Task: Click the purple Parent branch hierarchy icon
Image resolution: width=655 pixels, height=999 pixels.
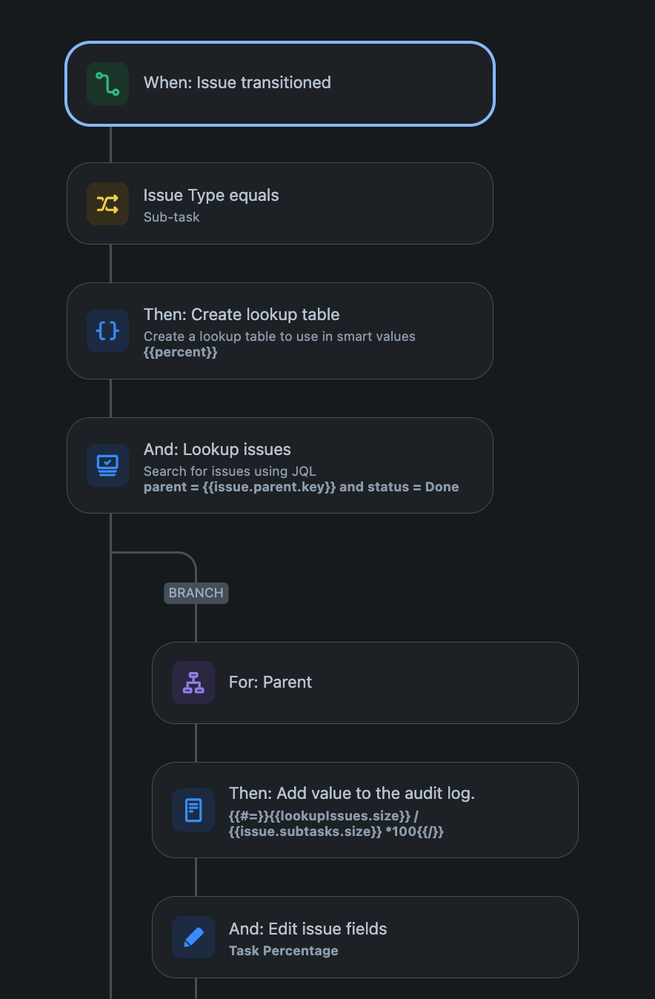Action: 193,683
